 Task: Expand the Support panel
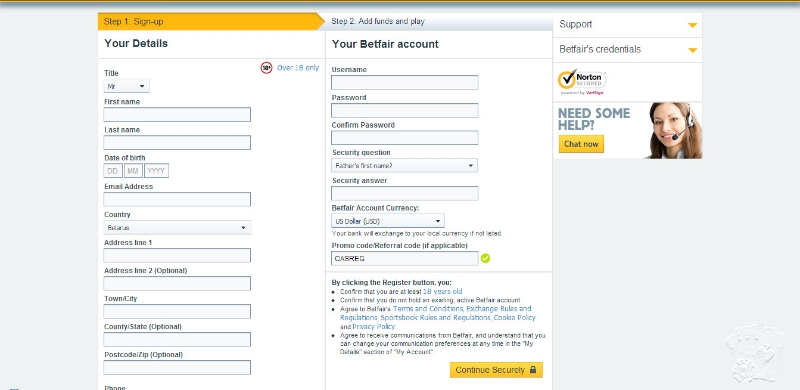pos(628,25)
